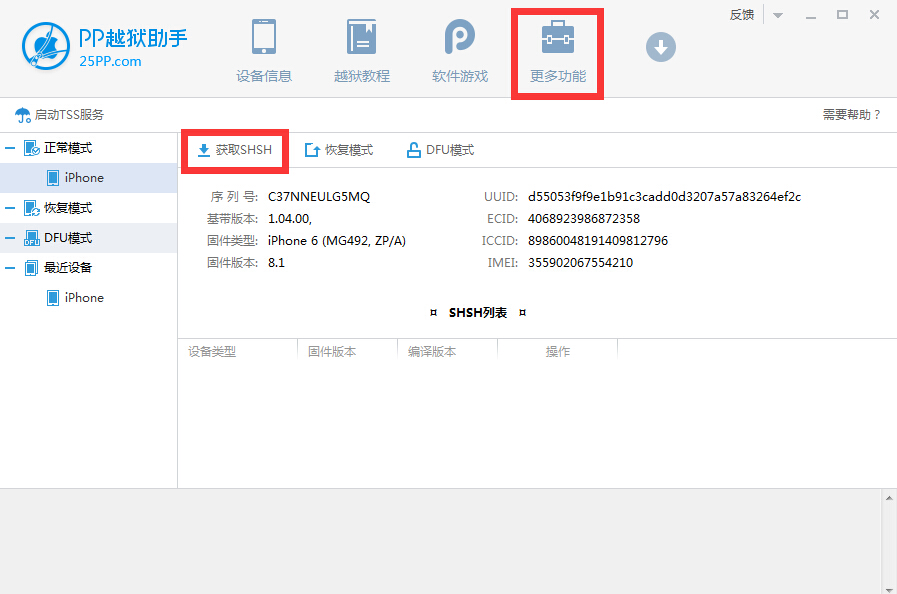897x594 pixels.
Task: Click the 恢复模式 toolbar button
Action: (x=339, y=151)
